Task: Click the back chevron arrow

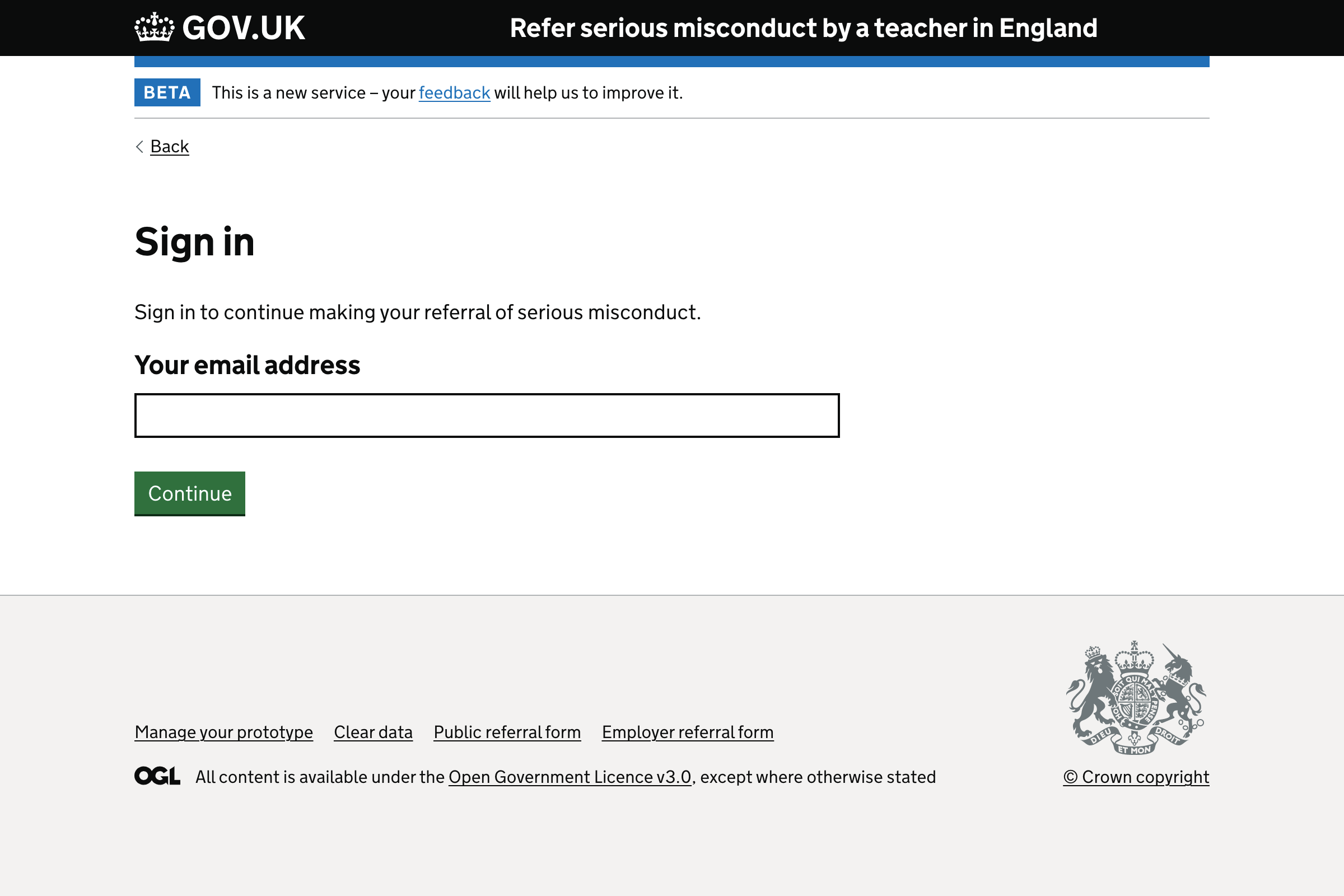Action: tap(139, 147)
